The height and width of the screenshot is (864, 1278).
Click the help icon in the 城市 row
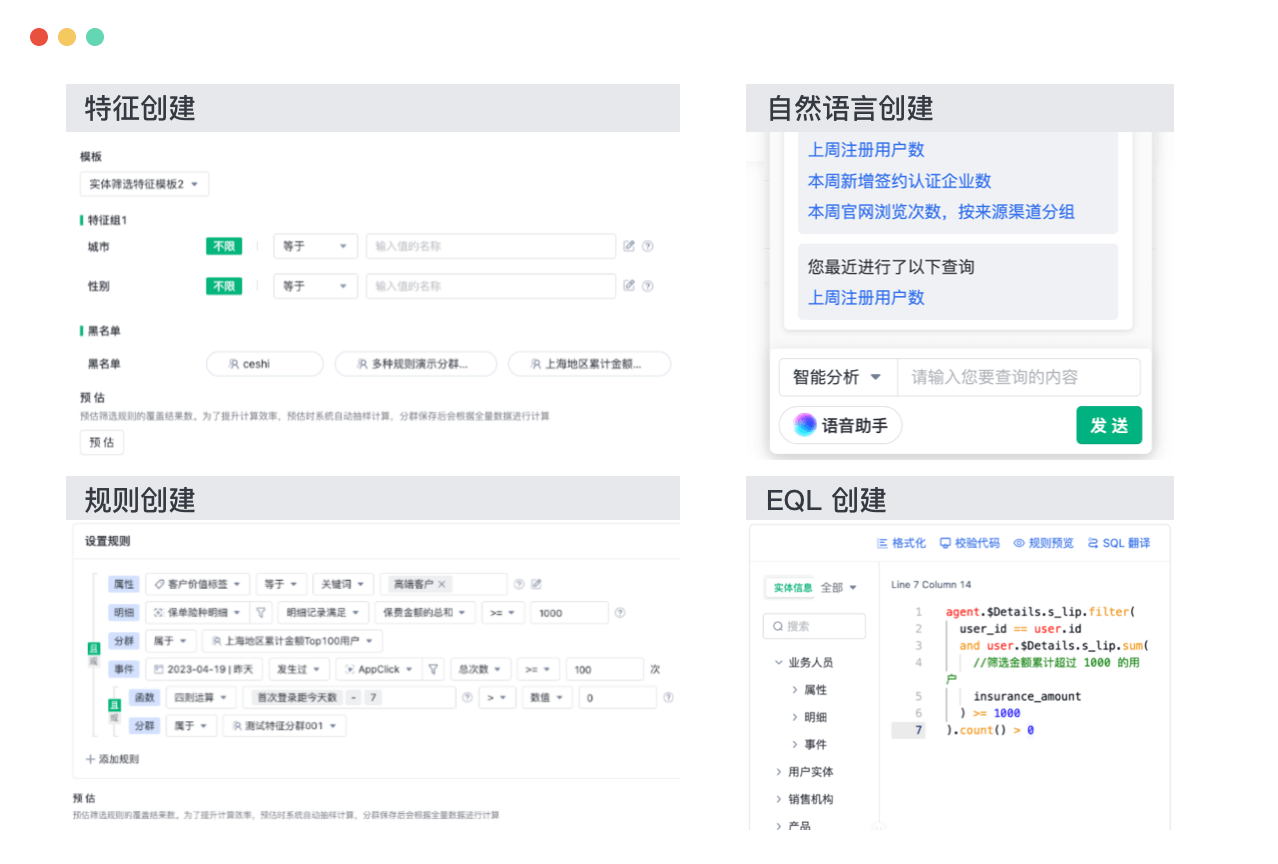pyautogui.click(x=647, y=246)
